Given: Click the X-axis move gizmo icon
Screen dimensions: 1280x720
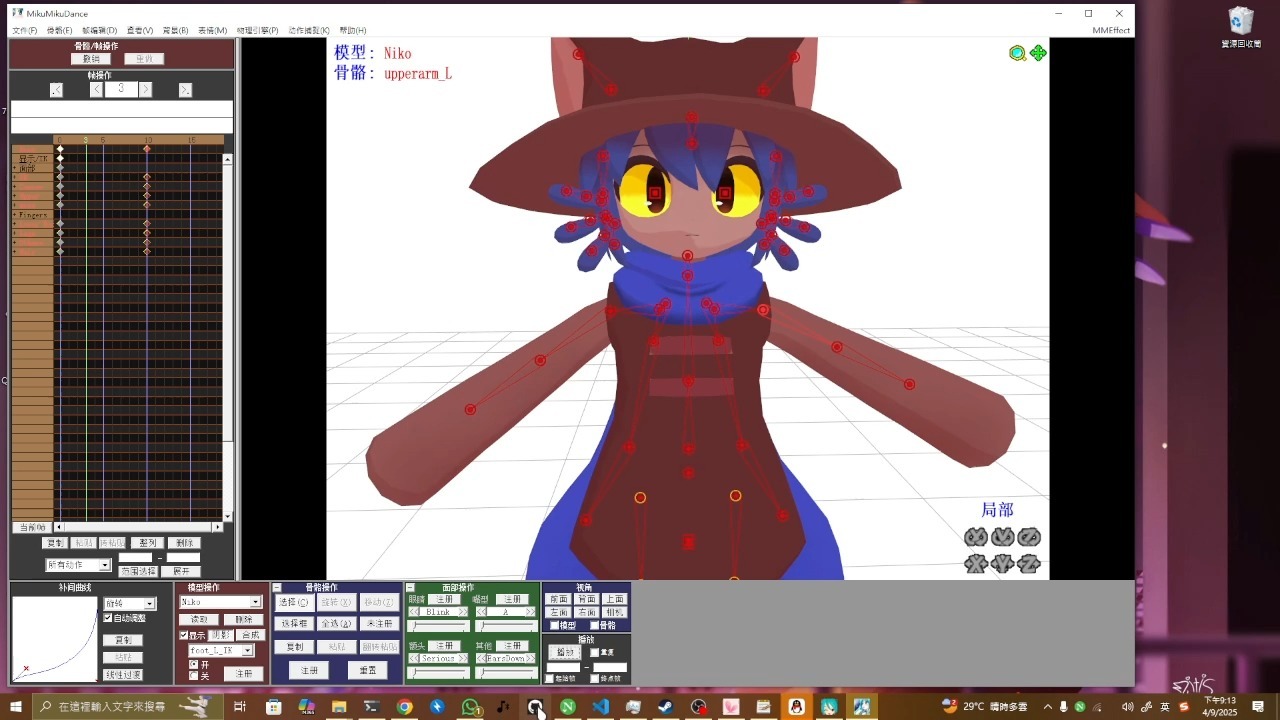Looking at the screenshot, I should (x=976, y=563).
